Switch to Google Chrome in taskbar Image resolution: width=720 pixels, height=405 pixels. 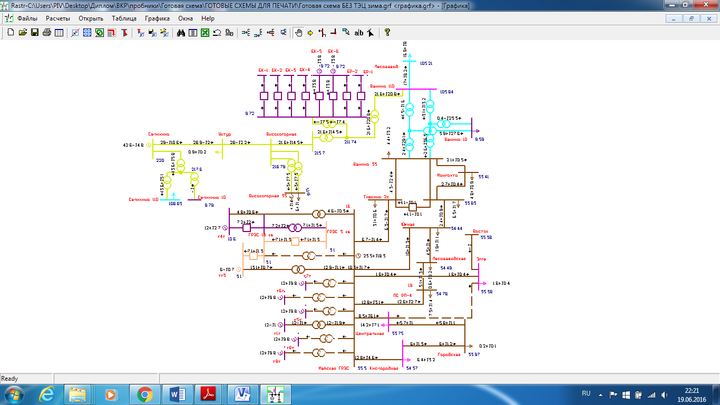(x=144, y=394)
